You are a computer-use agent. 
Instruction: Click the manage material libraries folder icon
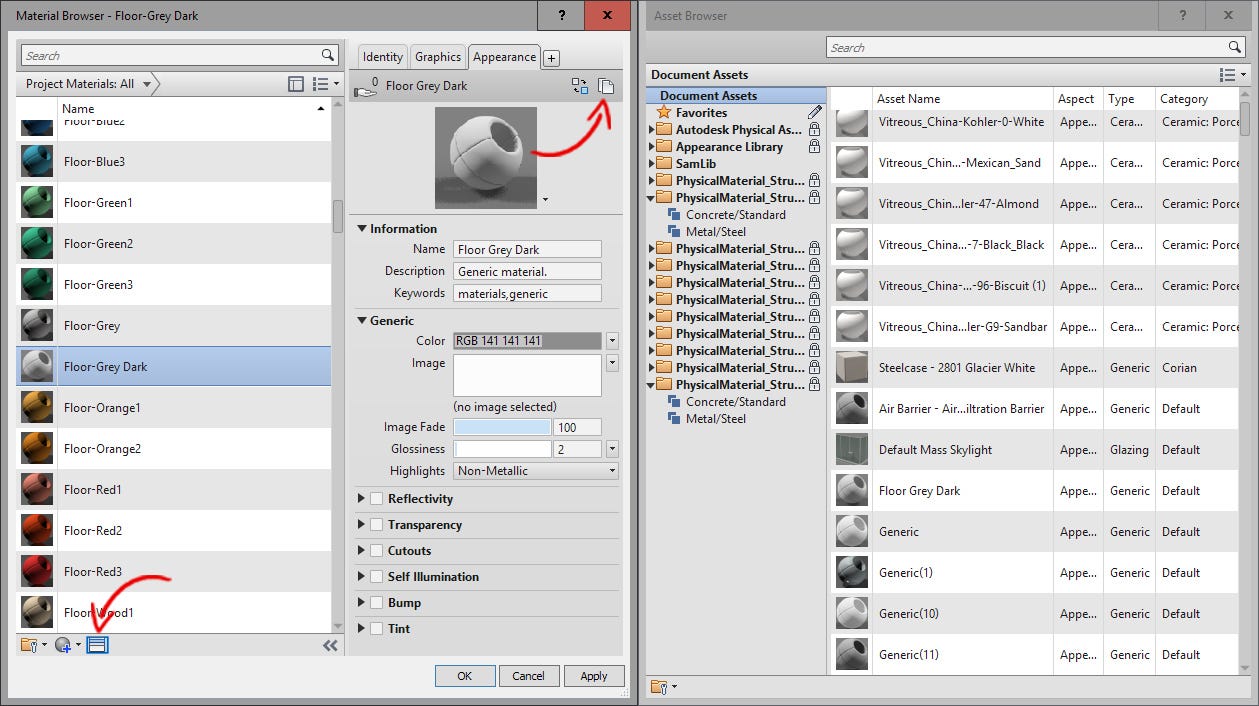pyautogui.click(x=29, y=645)
